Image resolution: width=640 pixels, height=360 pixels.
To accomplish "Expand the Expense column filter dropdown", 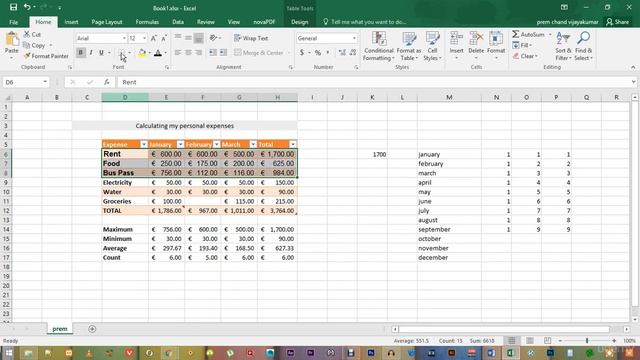I will pos(144,144).
